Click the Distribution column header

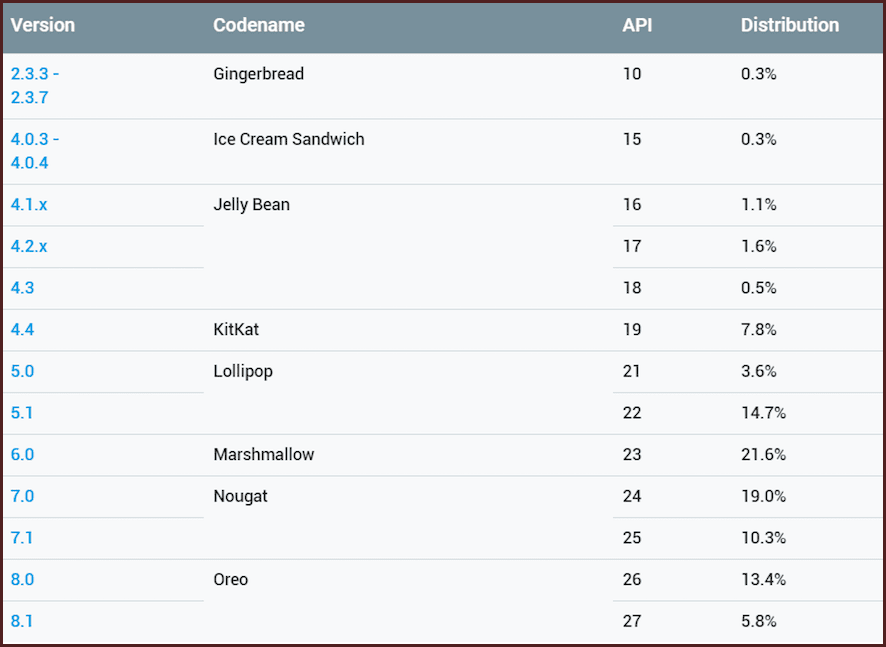[x=790, y=25]
